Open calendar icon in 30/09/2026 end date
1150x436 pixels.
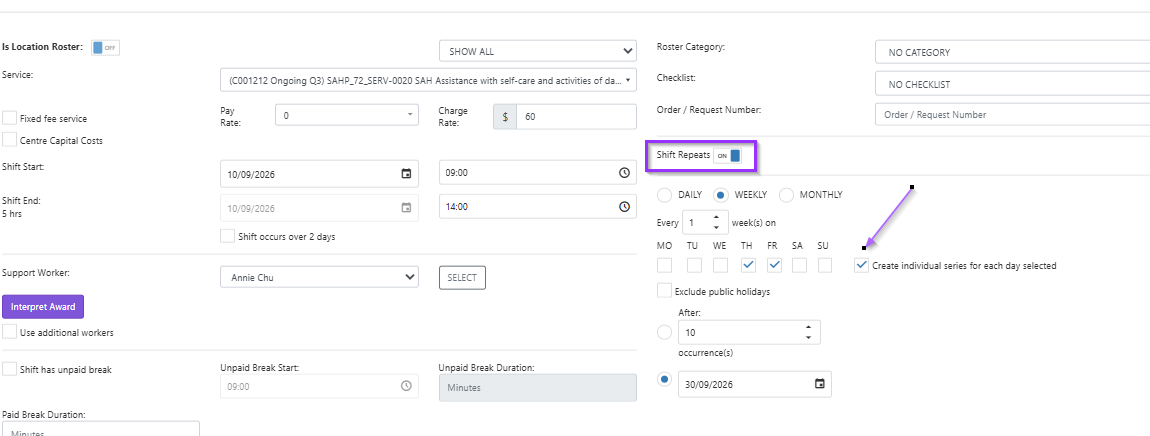pos(820,384)
